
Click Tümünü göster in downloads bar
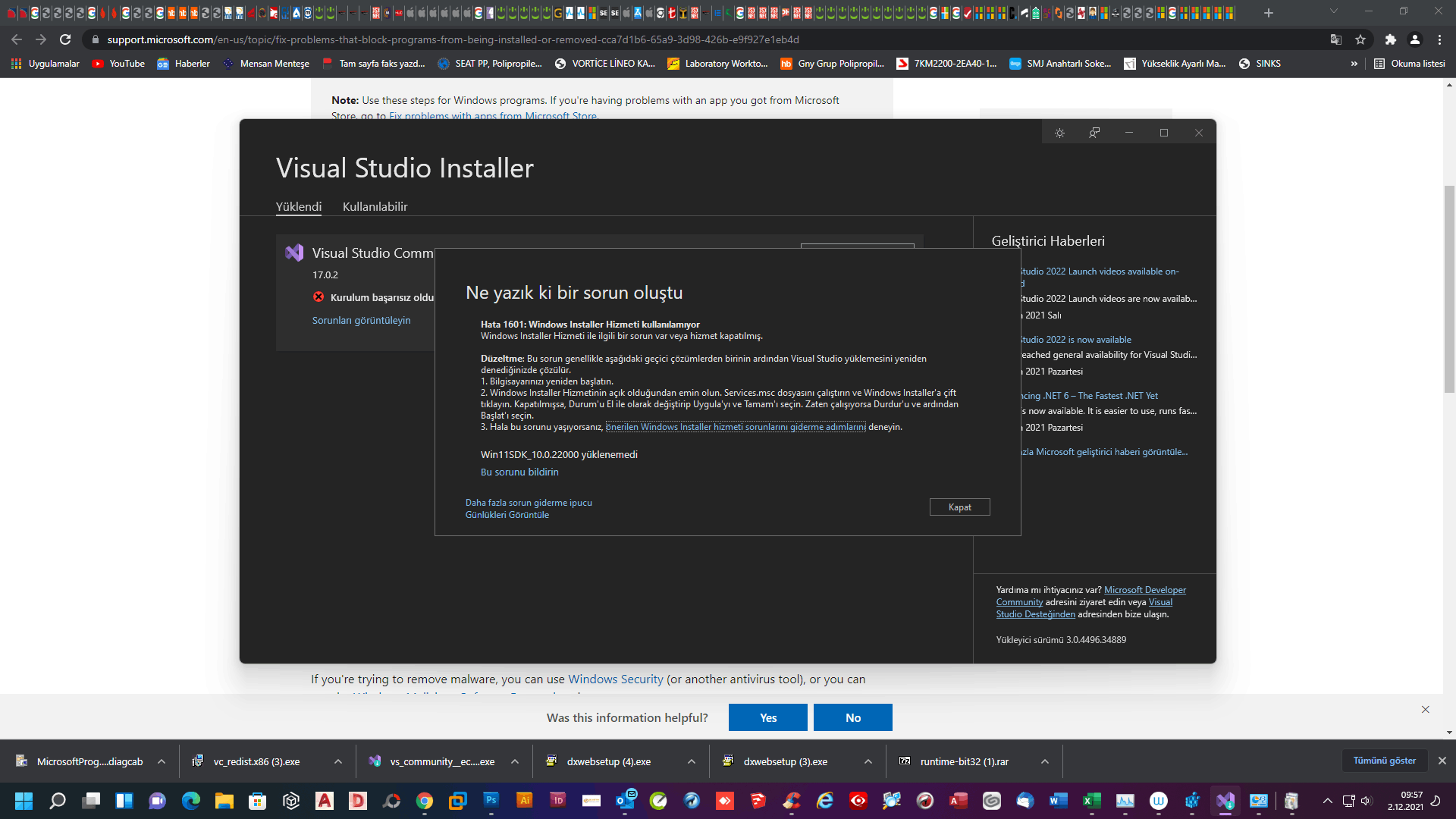point(1385,761)
